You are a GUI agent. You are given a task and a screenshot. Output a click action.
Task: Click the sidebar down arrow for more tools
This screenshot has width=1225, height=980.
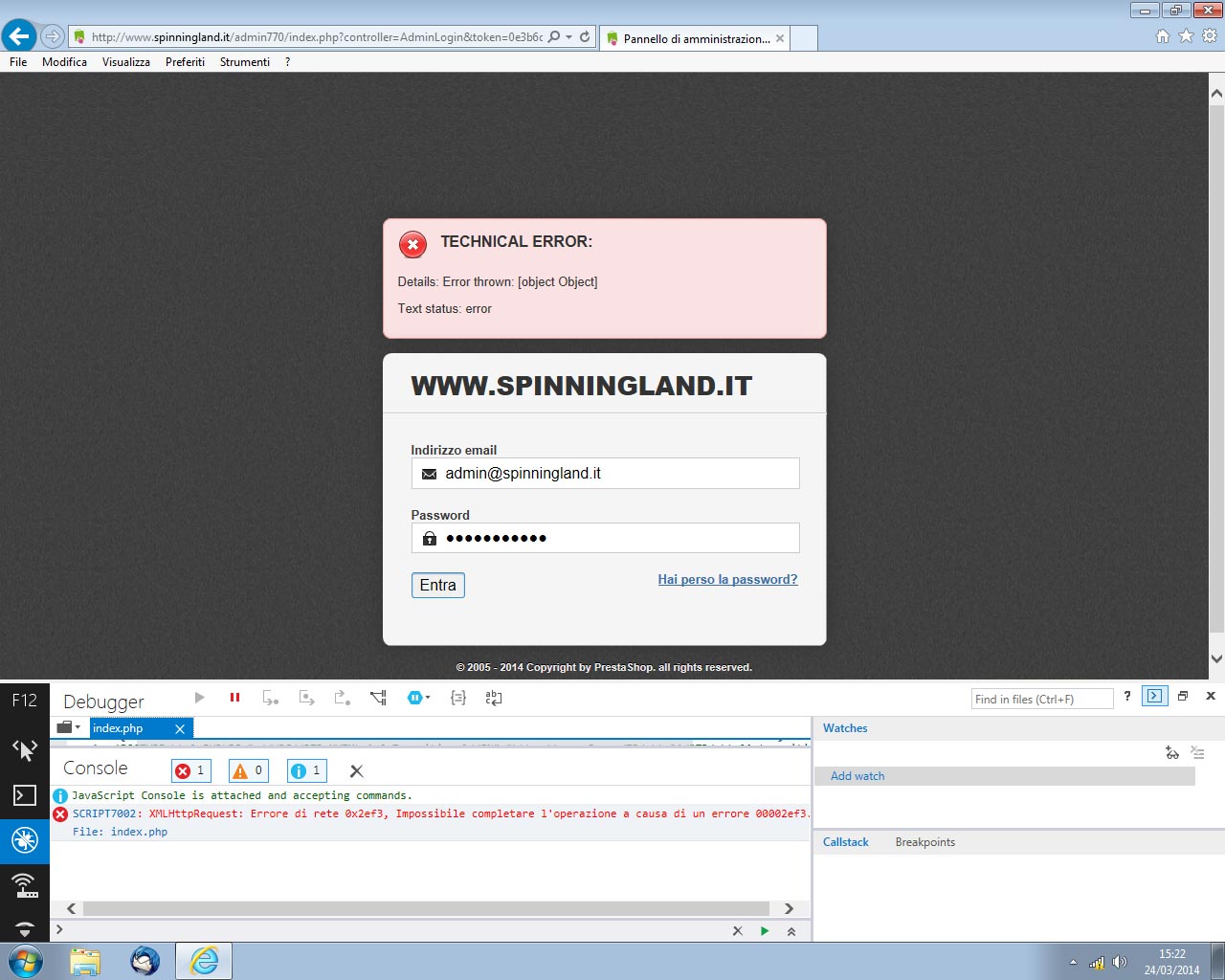pos(25,929)
